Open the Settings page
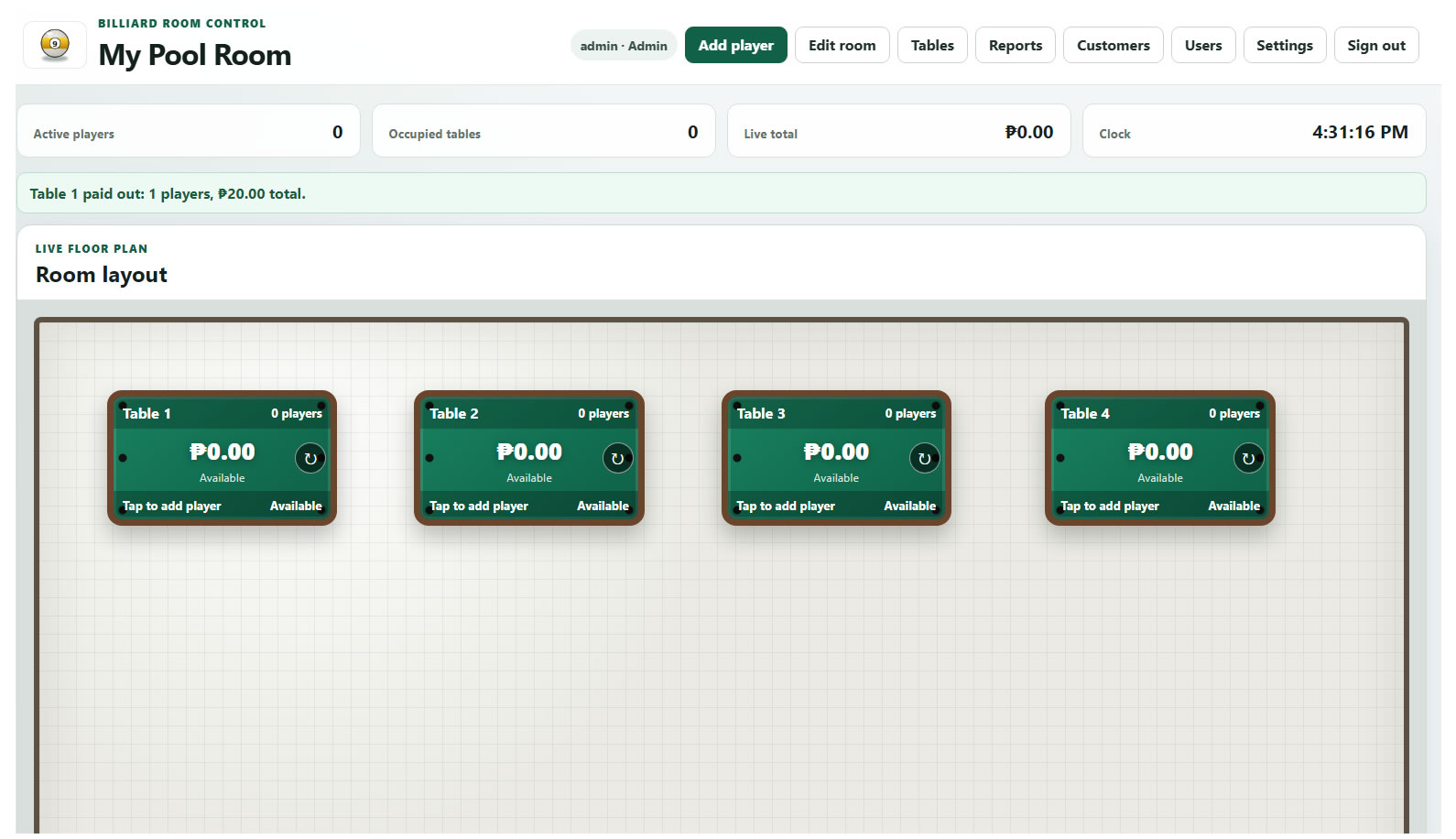This screenshot has width=1456, height=839. 1284,45
